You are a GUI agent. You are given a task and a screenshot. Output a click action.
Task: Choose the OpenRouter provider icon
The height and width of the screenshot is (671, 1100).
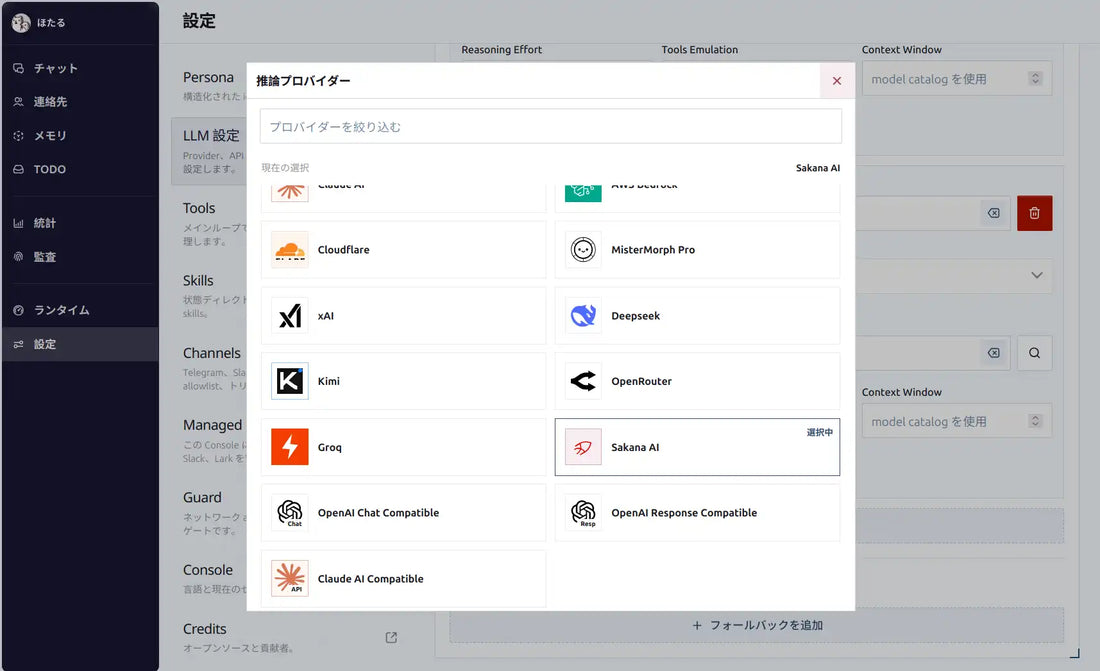point(583,381)
